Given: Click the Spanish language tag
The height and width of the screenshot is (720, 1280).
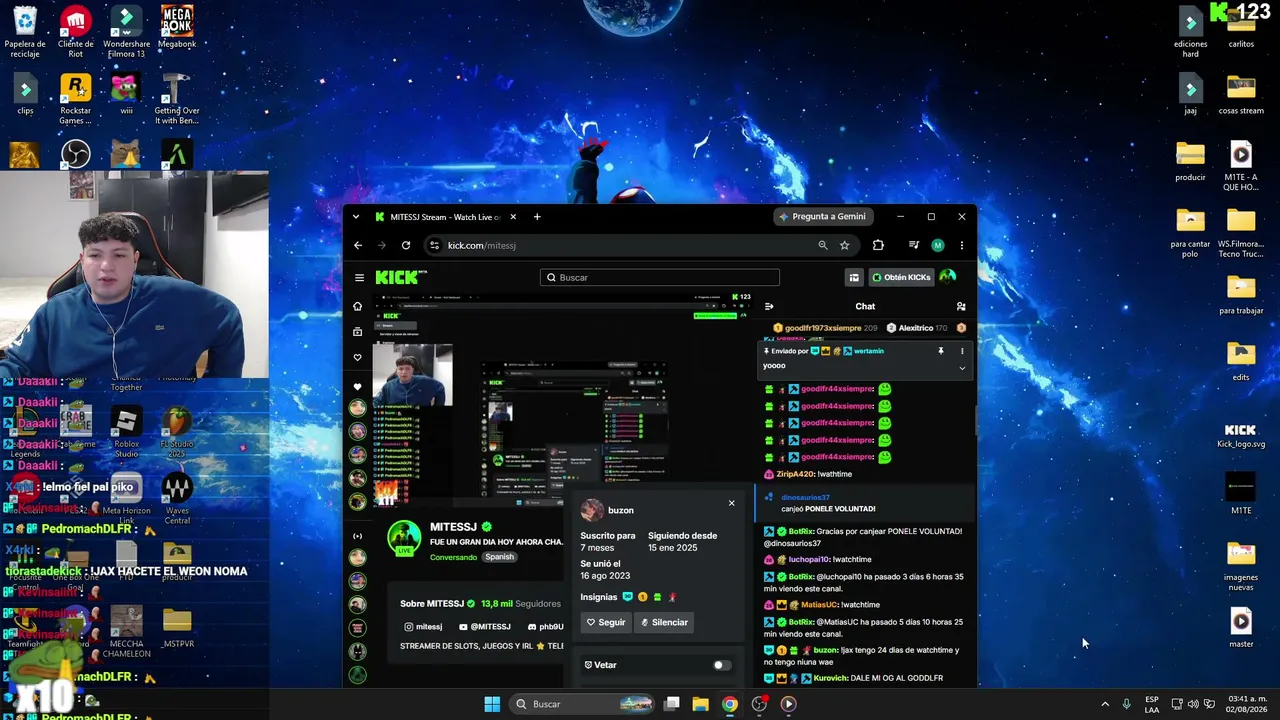Looking at the screenshot, I should [499, 557].
